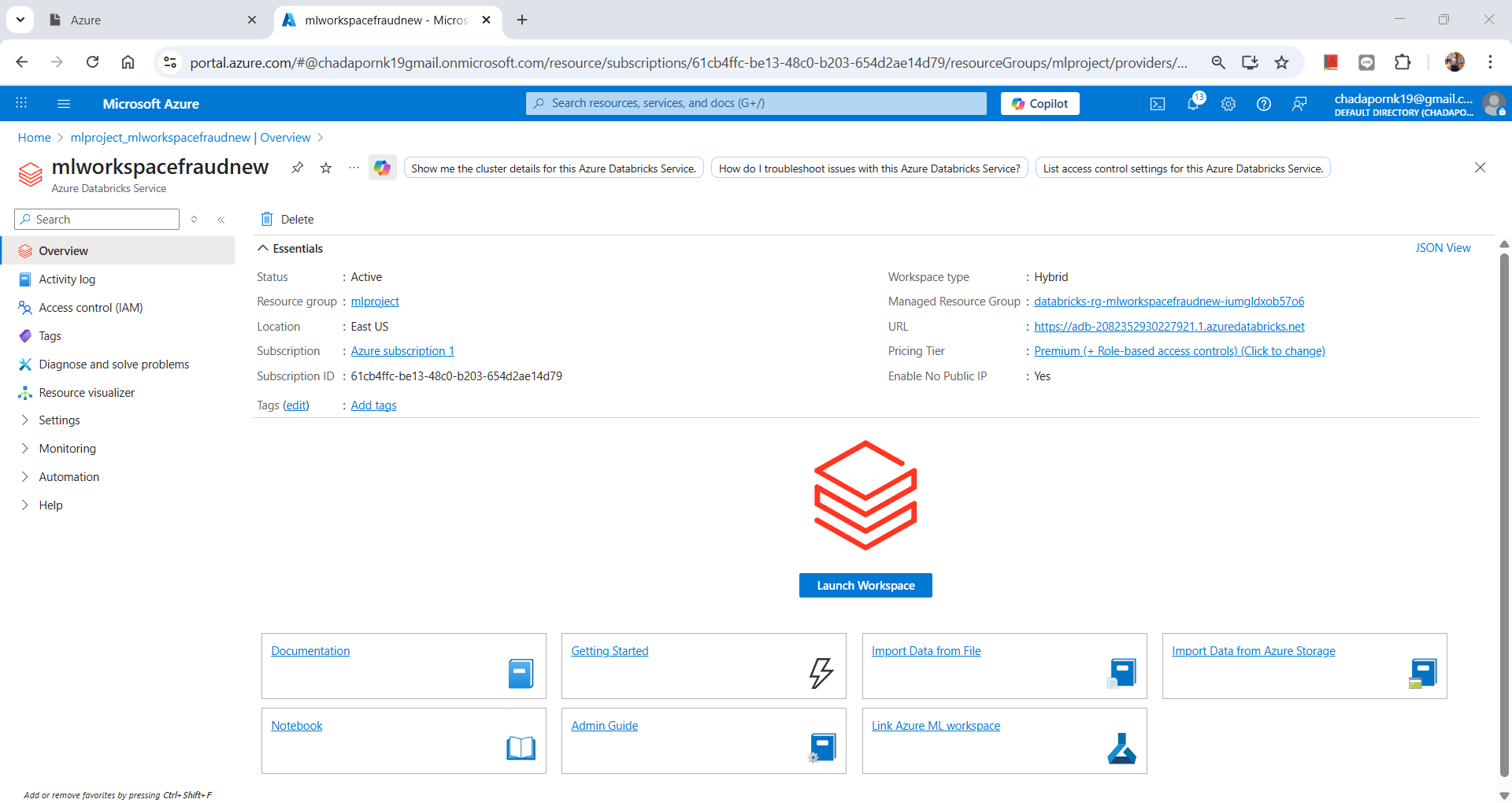
Task: Open Resource visualizer
Action: point(118,392)
